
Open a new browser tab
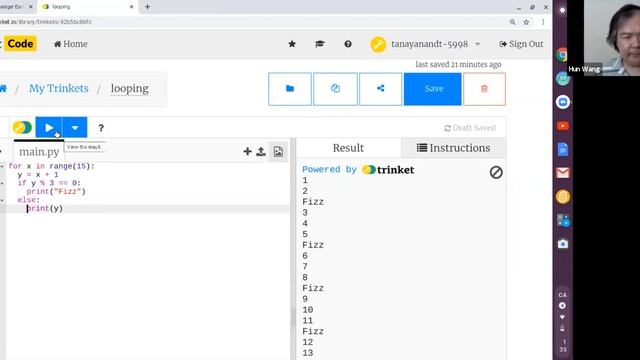click(147, 7)
